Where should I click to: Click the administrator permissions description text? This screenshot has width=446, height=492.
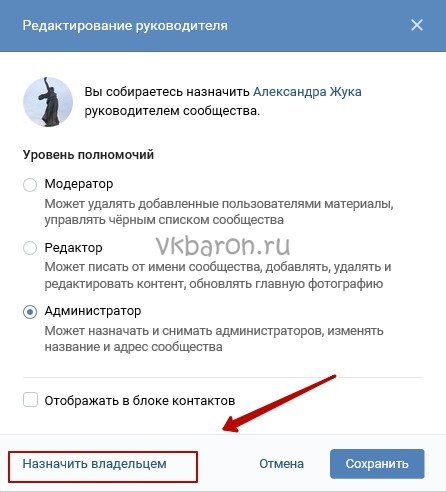(x=214, y=339)
